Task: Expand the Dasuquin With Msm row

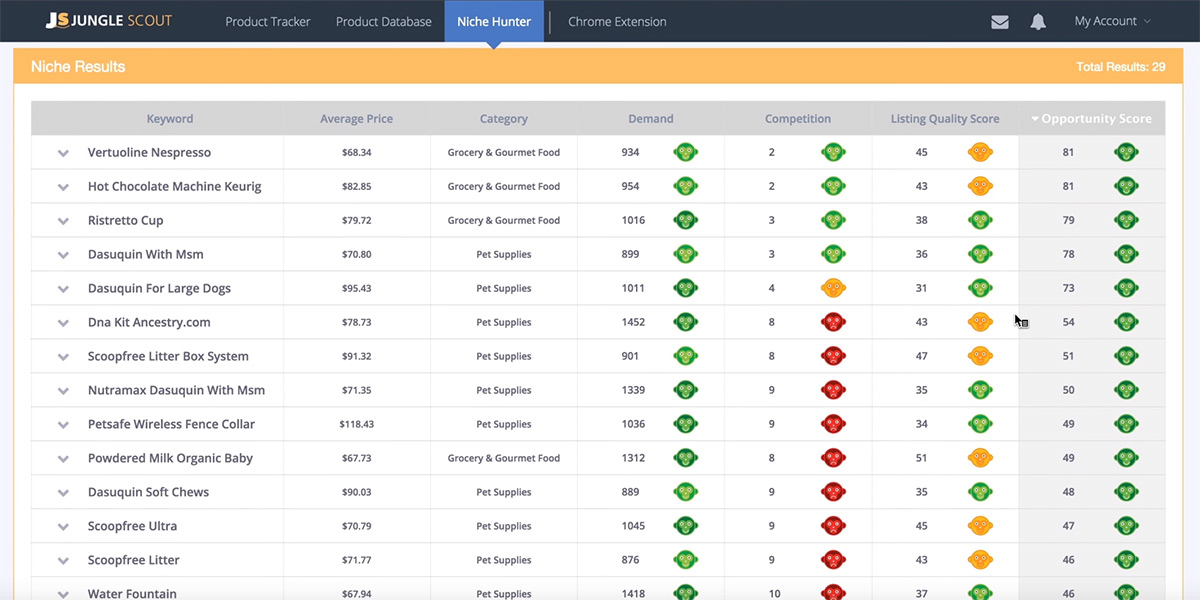Action: click(x=63, y=255)
